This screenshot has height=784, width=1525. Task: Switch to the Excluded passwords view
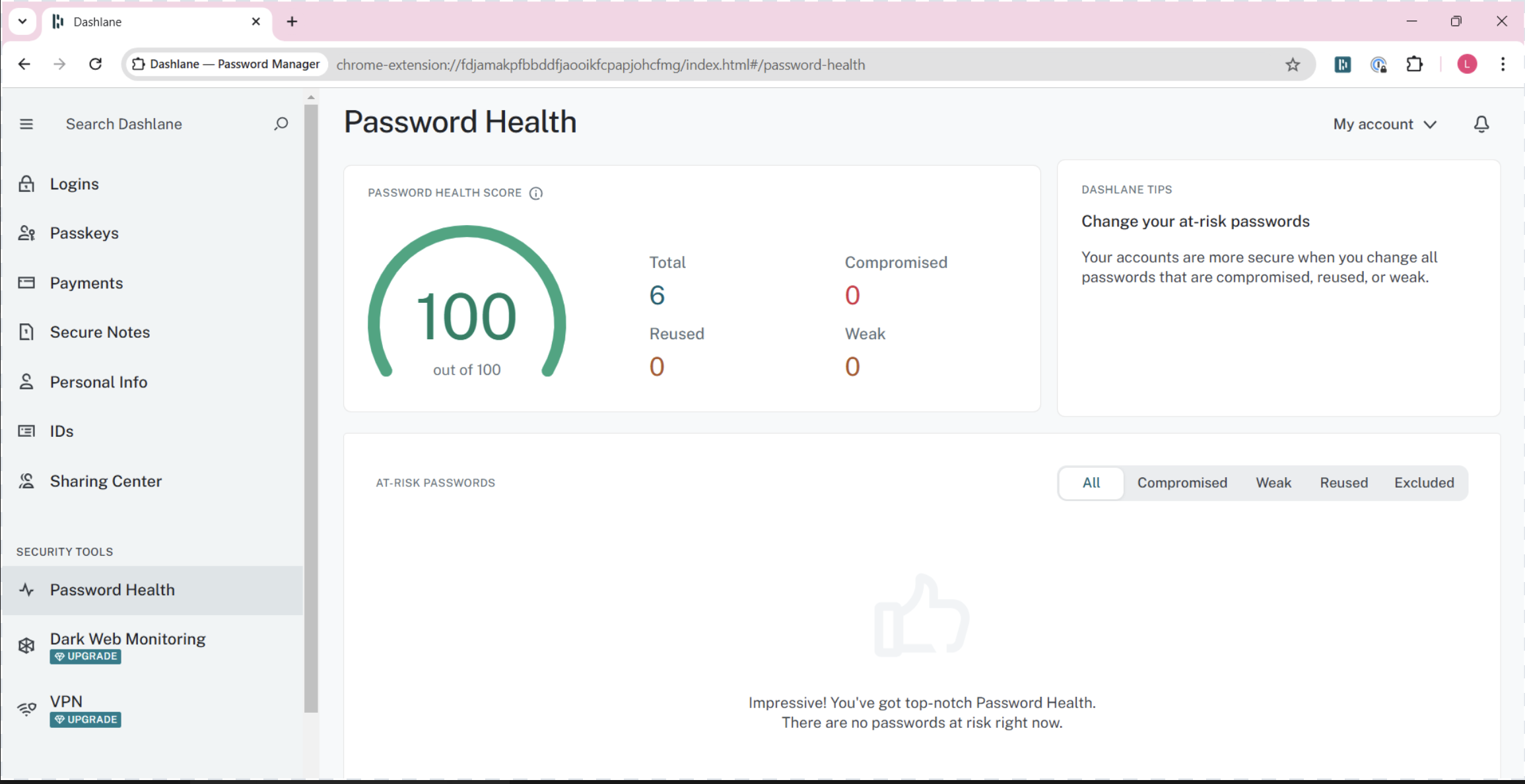[1424, 482]
